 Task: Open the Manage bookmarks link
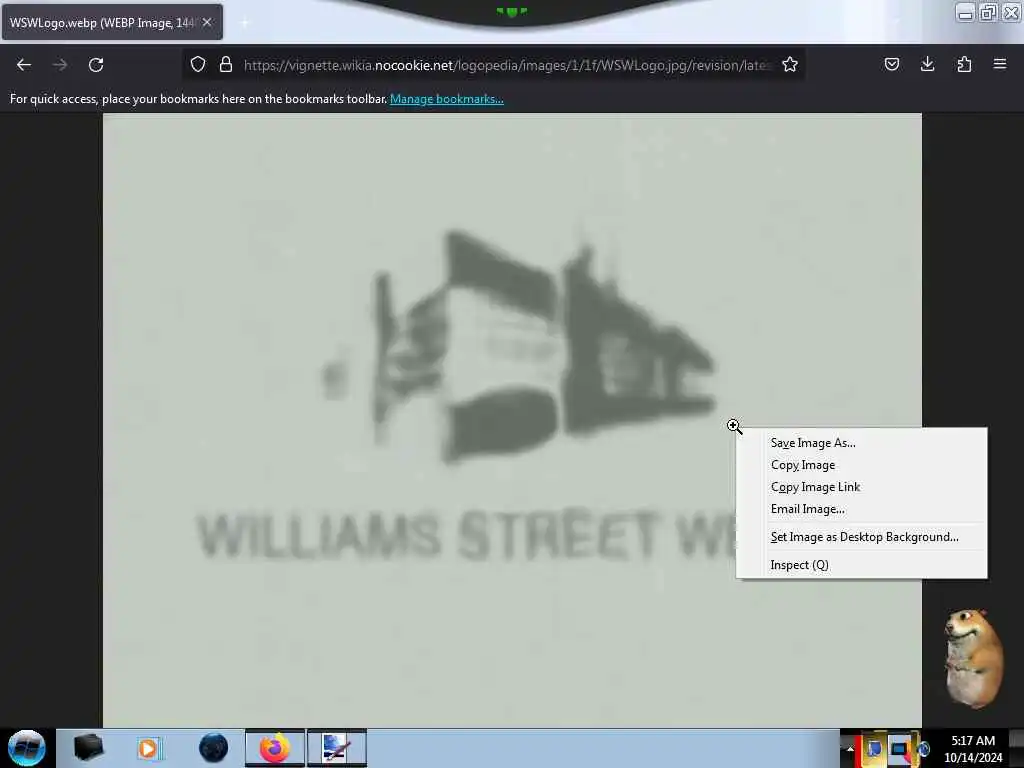(x=447, y=99)
